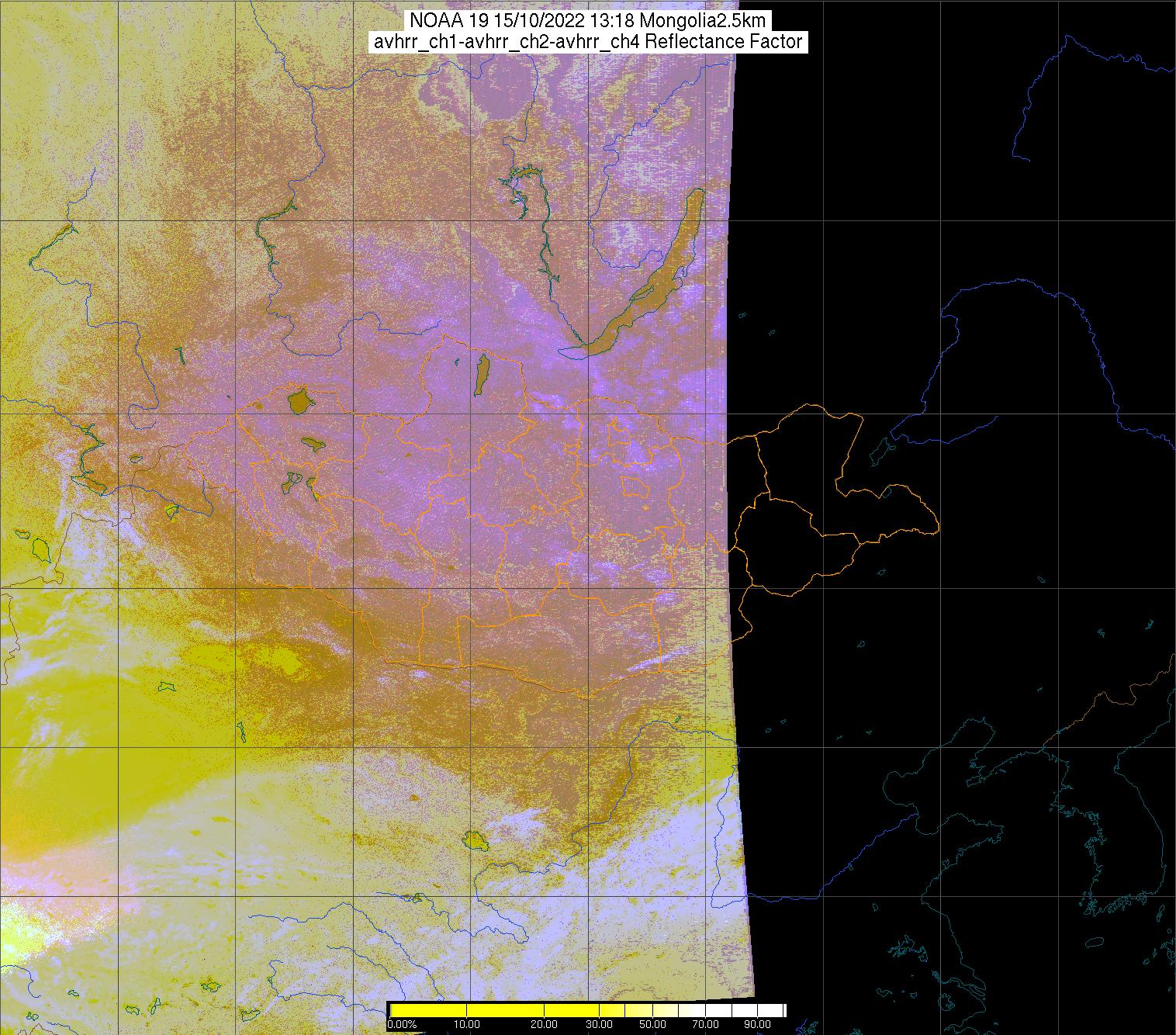Click the "50.00" scale label

click(652, 1025)
